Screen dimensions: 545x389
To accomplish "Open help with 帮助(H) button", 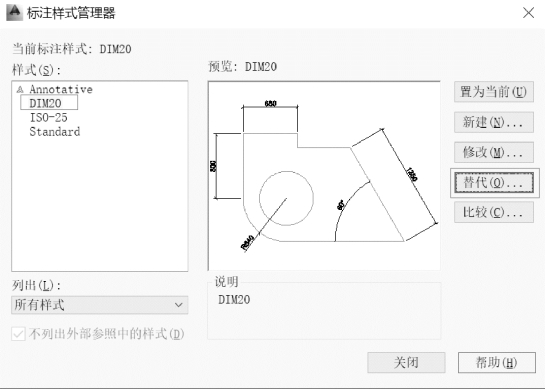I will [x=497, y=363].
